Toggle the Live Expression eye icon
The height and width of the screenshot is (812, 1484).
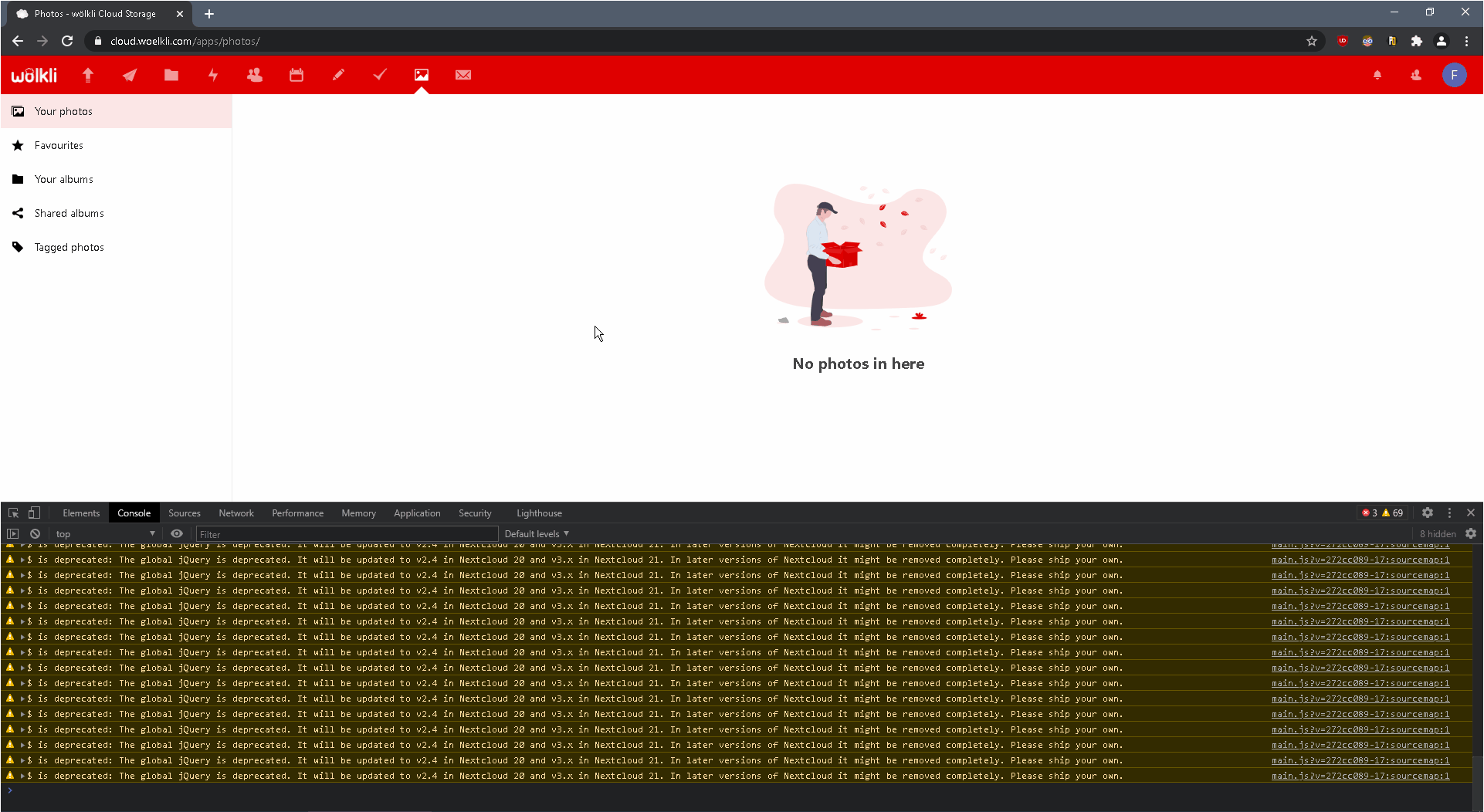pos(177,533)
